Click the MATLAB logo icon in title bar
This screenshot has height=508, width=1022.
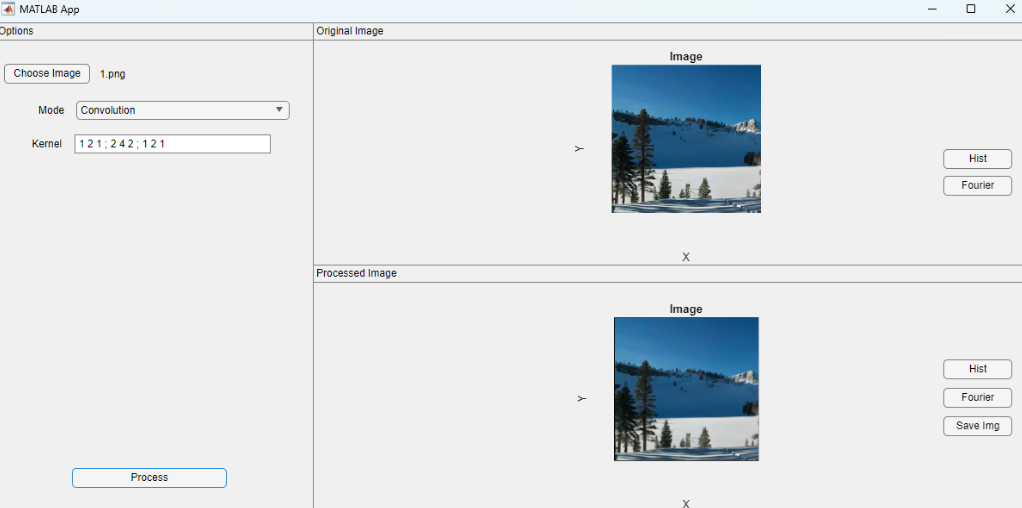tap(8, 9)
